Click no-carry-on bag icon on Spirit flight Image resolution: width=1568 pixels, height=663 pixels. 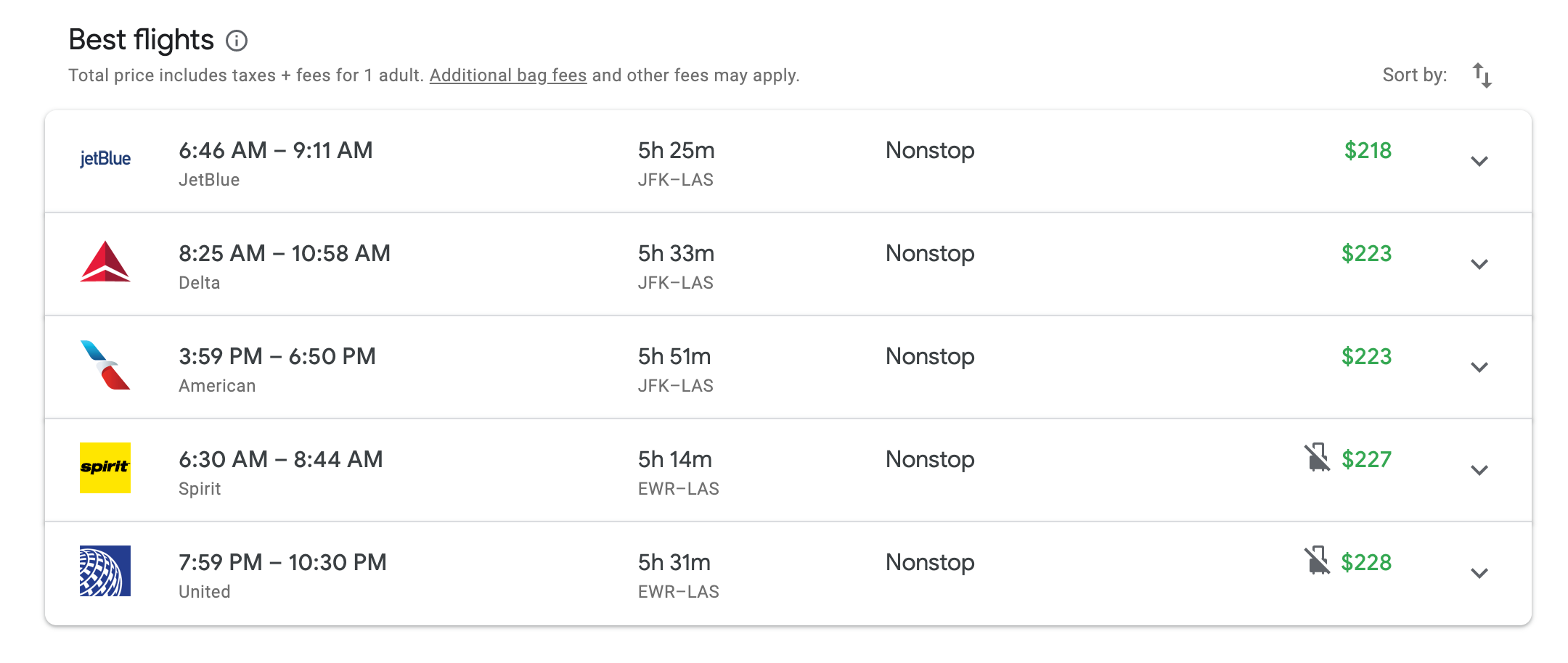pos(1317,458)
